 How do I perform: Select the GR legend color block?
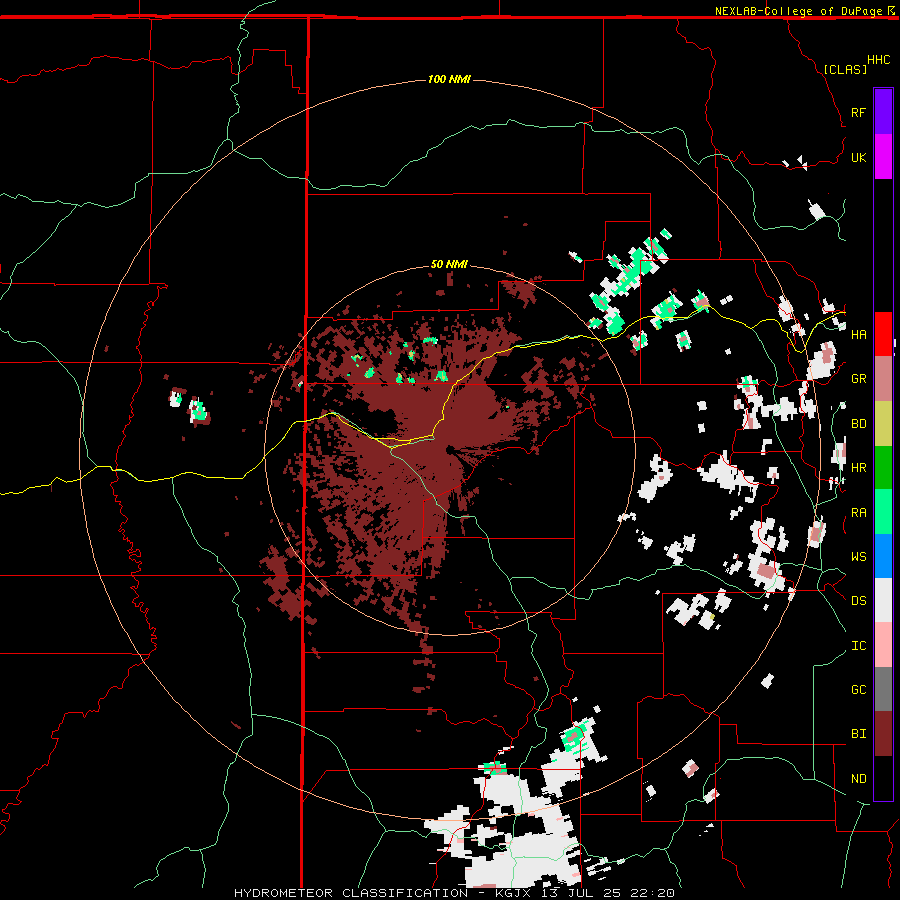[883, 378]
